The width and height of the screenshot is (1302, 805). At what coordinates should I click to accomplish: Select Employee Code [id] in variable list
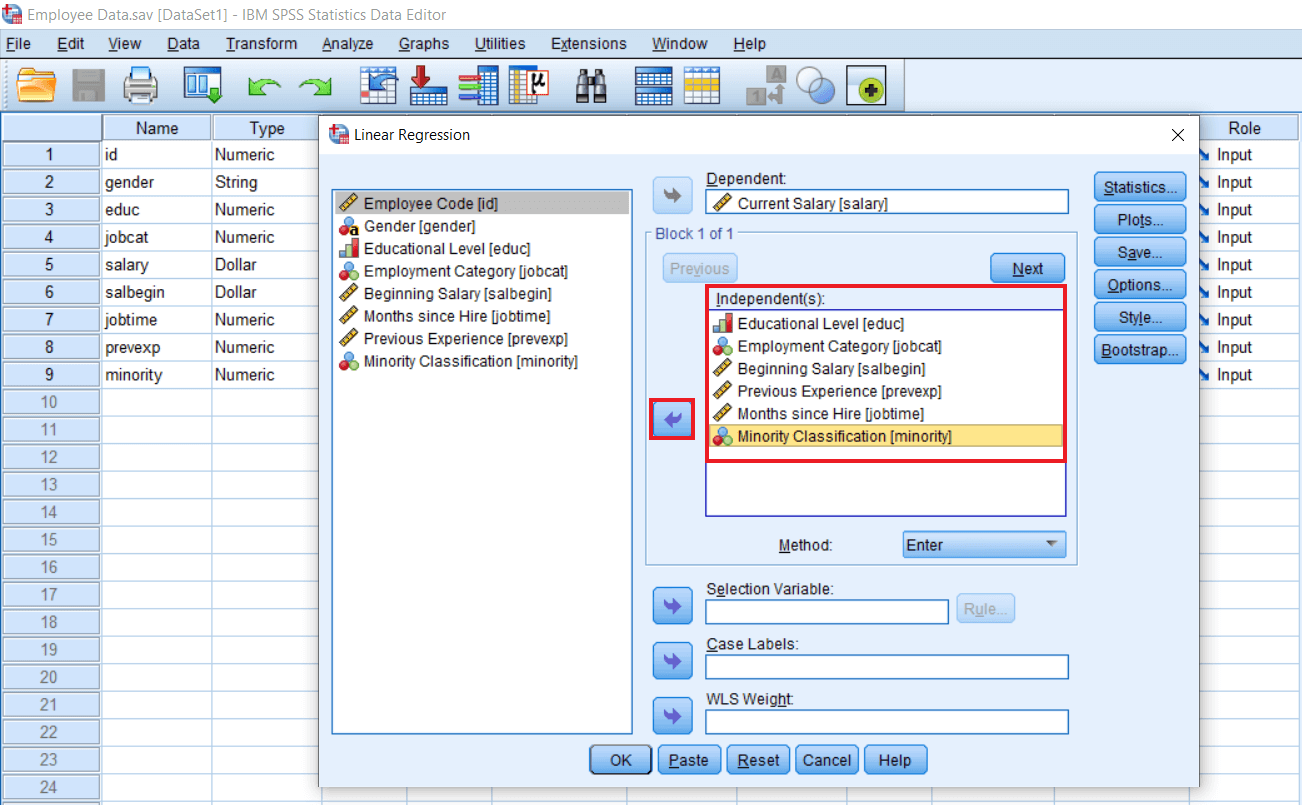pos(482,203)
